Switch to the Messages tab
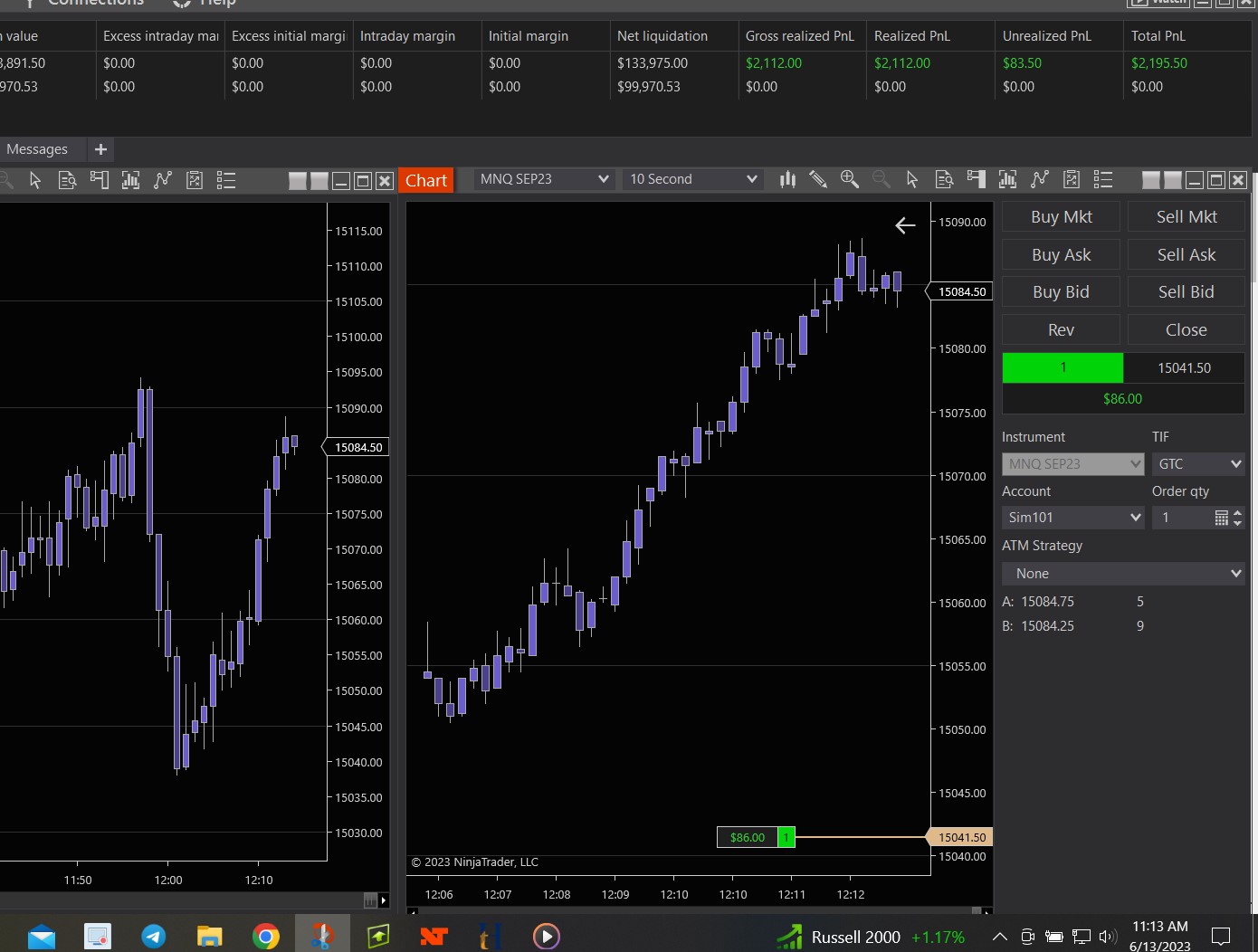The height and width of the screenshot is (952, 1258). coord(37,149)
